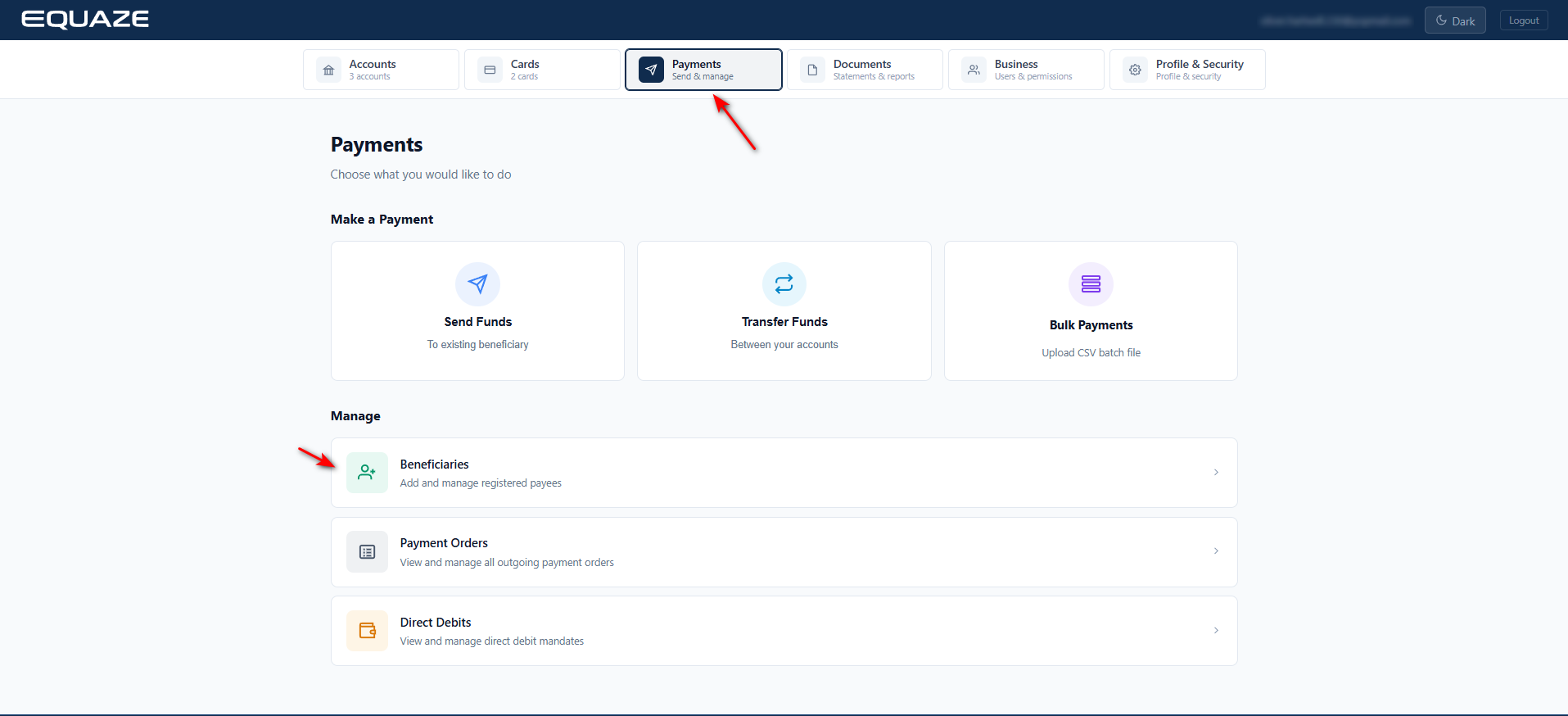Expand the Beneficiaries row chevron
The height and width of the screenshot is (716, 1568).
pos(1216,473)
